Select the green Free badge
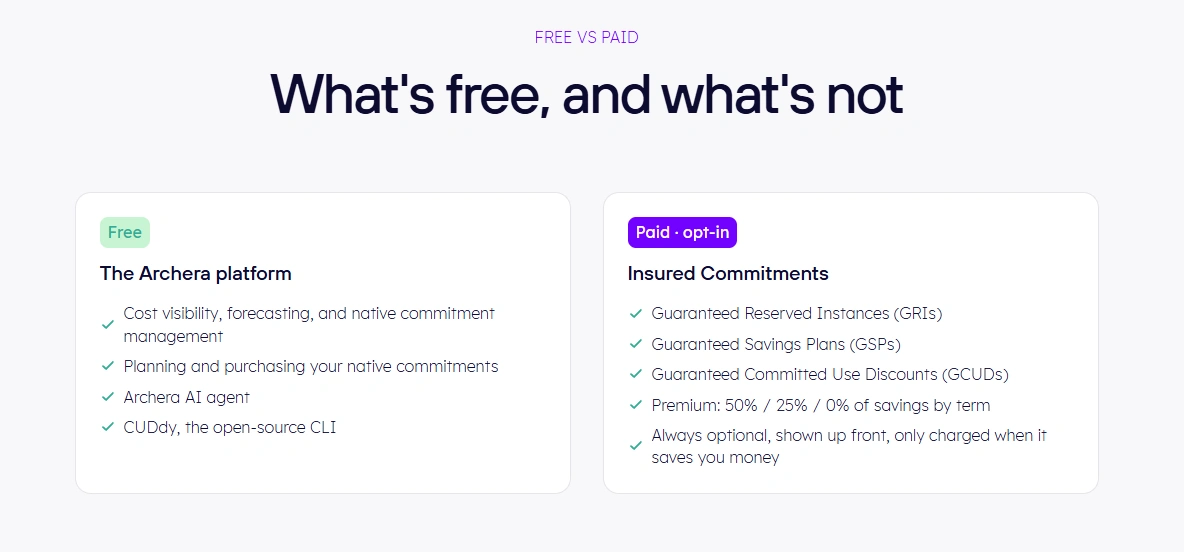Screen dimensions: 1184x552 pos(125,233)
